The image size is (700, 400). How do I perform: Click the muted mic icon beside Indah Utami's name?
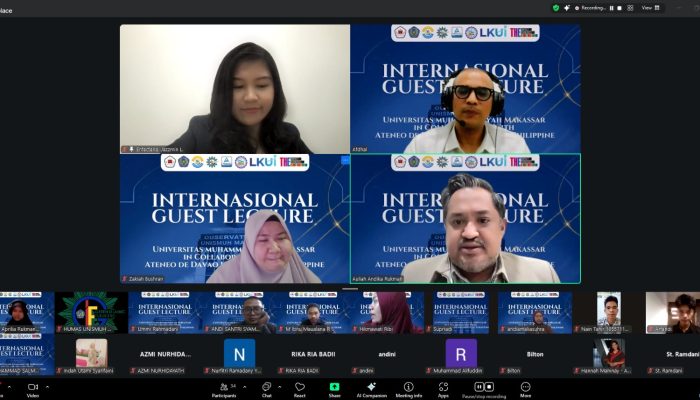coord(59,371)
